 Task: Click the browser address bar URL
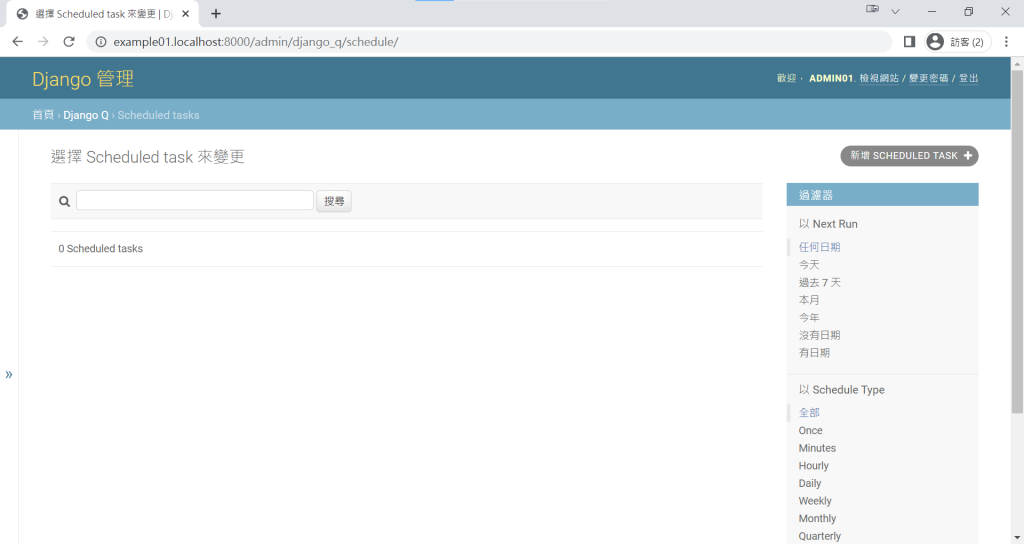256,42
